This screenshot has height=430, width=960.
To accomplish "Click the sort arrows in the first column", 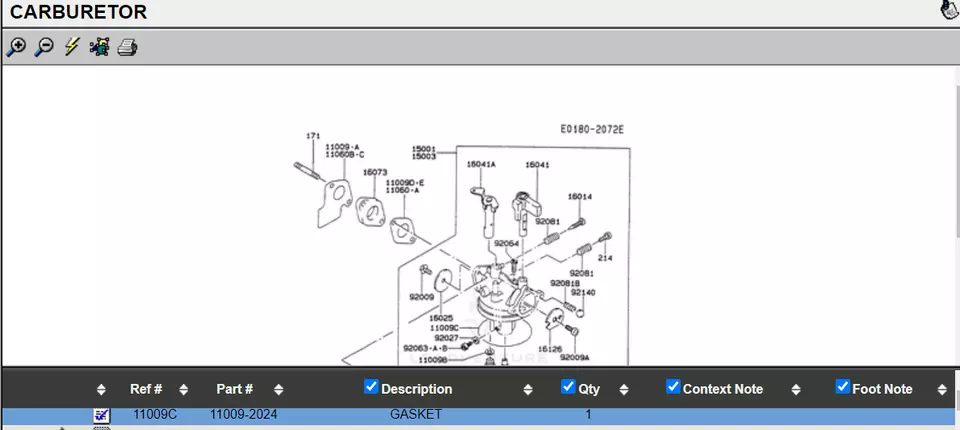I will pyautogui.click(x=101, y=389).
